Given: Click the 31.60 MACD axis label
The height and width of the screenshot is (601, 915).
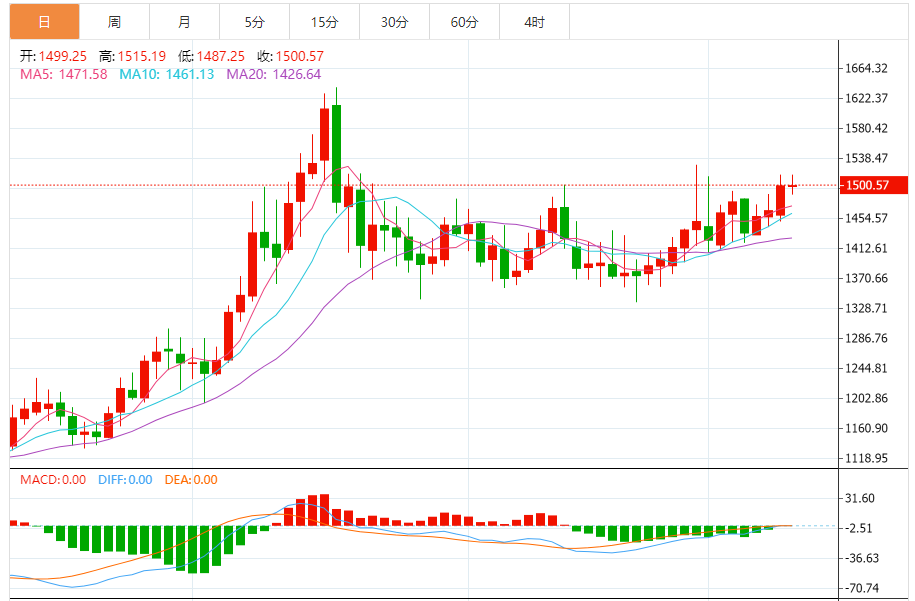Looking at the screenshot, I should coord(860,498).
